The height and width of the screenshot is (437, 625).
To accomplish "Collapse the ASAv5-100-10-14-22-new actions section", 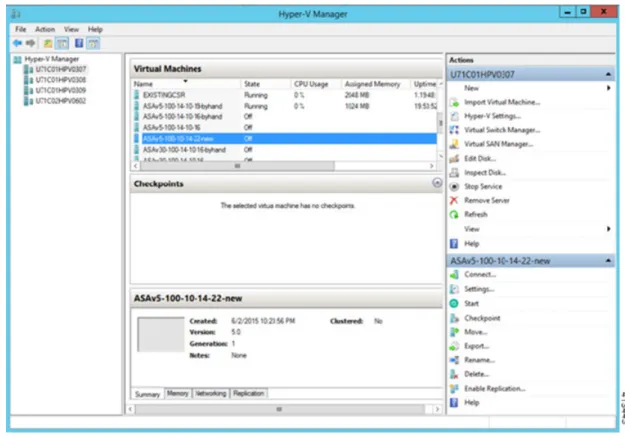I will (x=608, y=261).
